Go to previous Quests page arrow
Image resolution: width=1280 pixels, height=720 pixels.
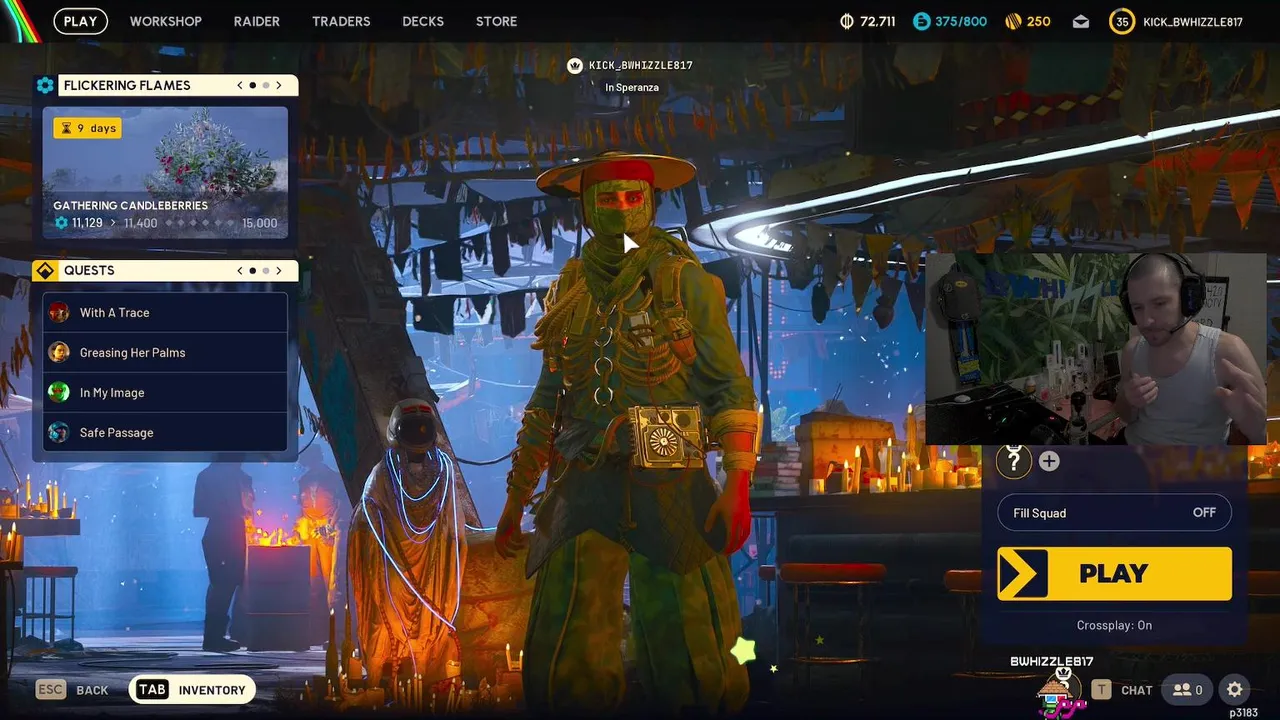(x=240, y=270)
